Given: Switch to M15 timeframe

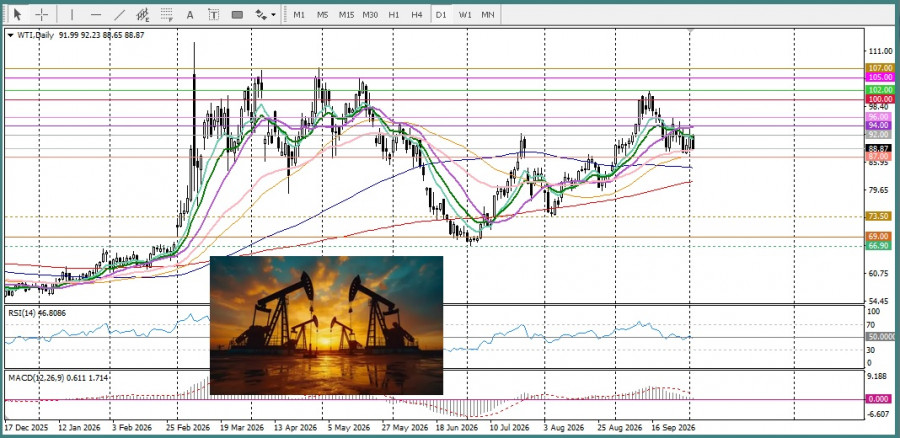Looking at the screenshot, I should click(x=346, y=15).
